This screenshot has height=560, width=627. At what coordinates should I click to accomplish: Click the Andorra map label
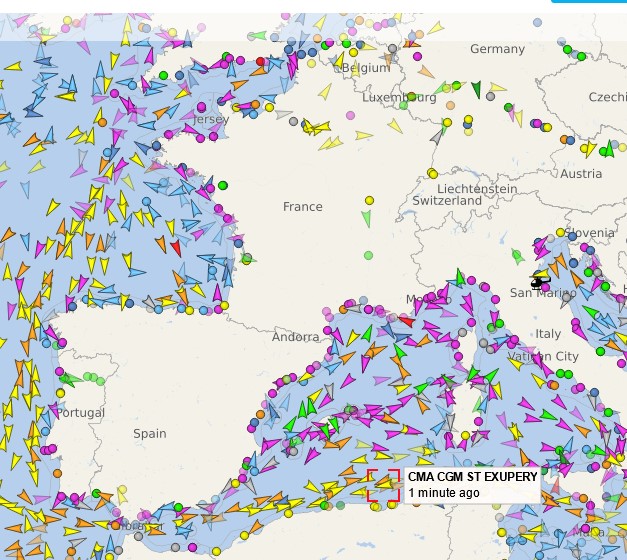click(x=296, y=337)
